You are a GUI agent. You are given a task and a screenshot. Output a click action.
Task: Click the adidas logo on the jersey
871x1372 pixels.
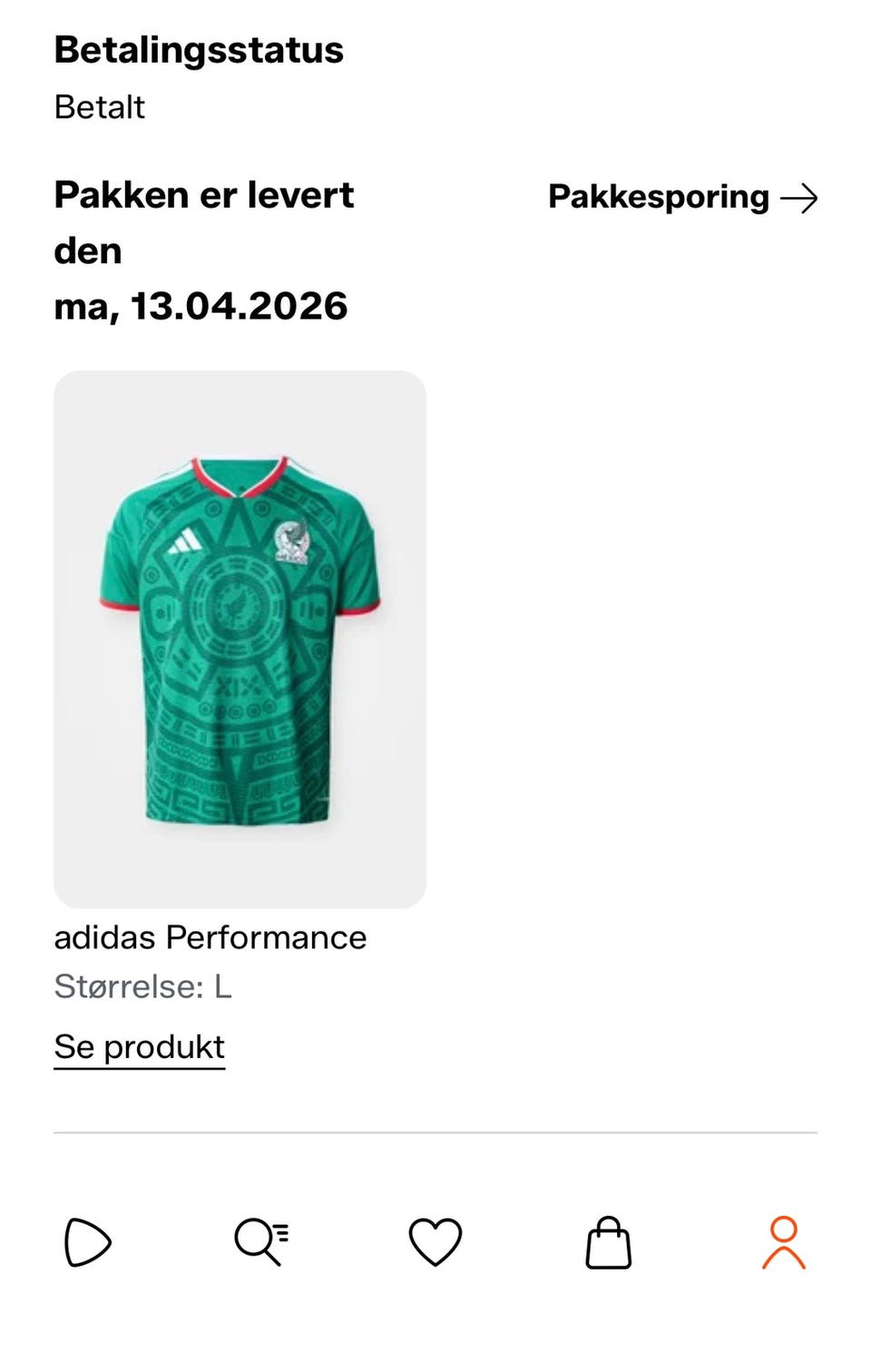pos(185,541)
